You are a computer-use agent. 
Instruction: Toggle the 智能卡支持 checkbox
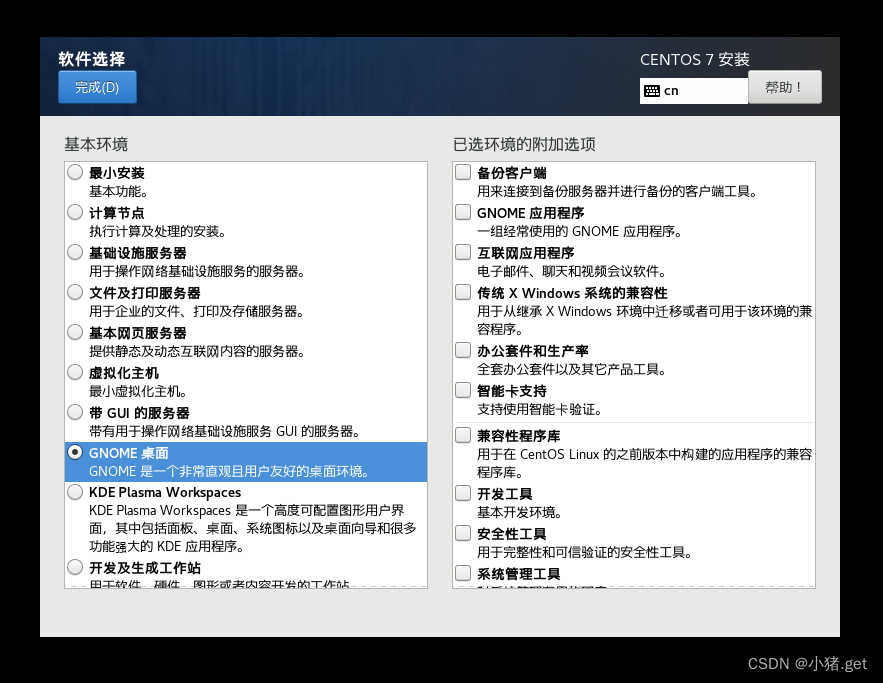pos(463,390)
